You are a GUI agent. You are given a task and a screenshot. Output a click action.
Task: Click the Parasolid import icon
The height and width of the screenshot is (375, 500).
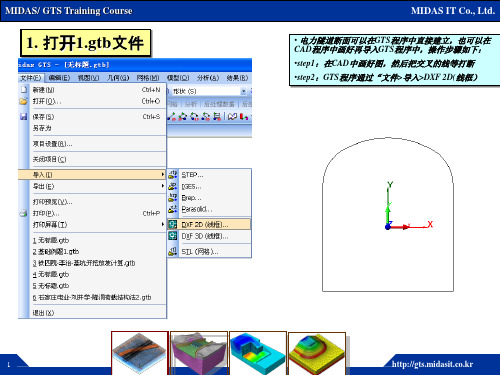pyautogui.click(x=173, y=209)
